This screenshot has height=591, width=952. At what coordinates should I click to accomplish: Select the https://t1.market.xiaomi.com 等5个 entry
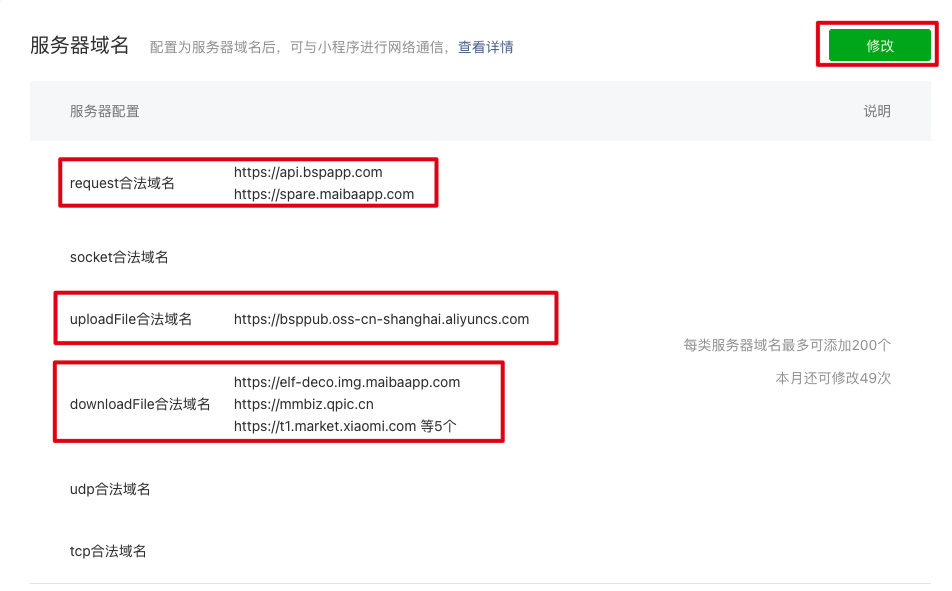tap(345, 426)
